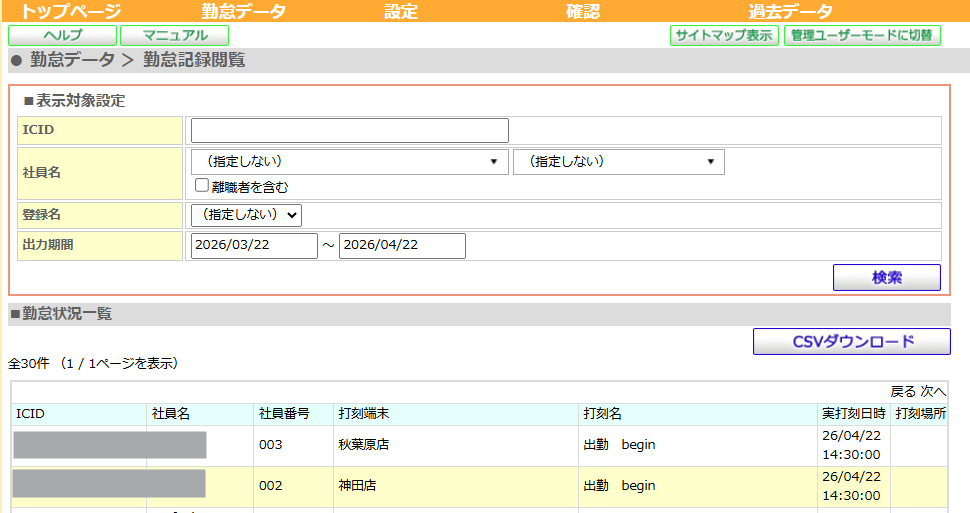Show the sitemap with サイトマップ表示
Viewport: 970px width, 513px height.
click(x=724, y=36)
